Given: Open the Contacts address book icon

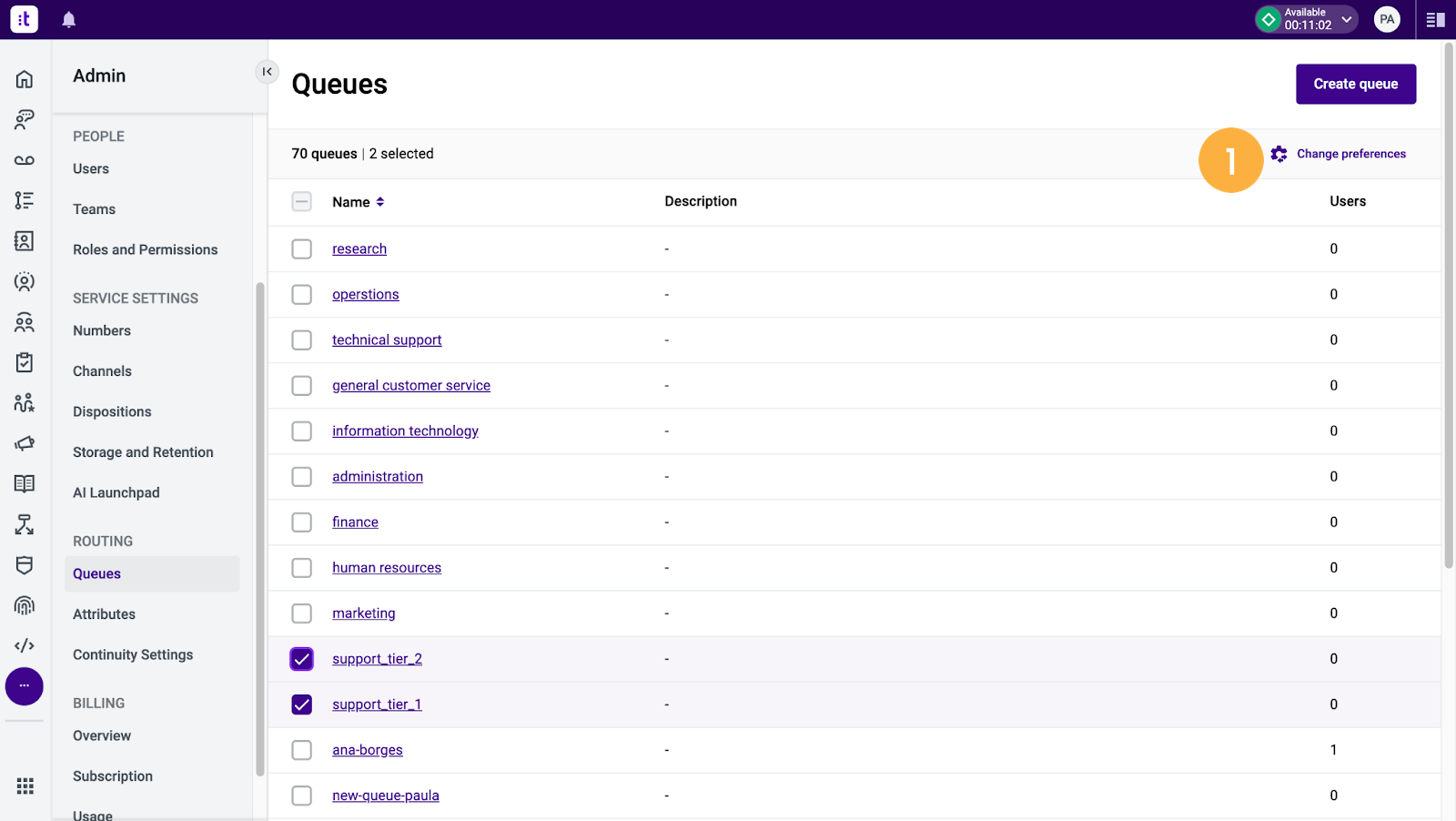Looking at the screenshot, I should click(25, 241).
